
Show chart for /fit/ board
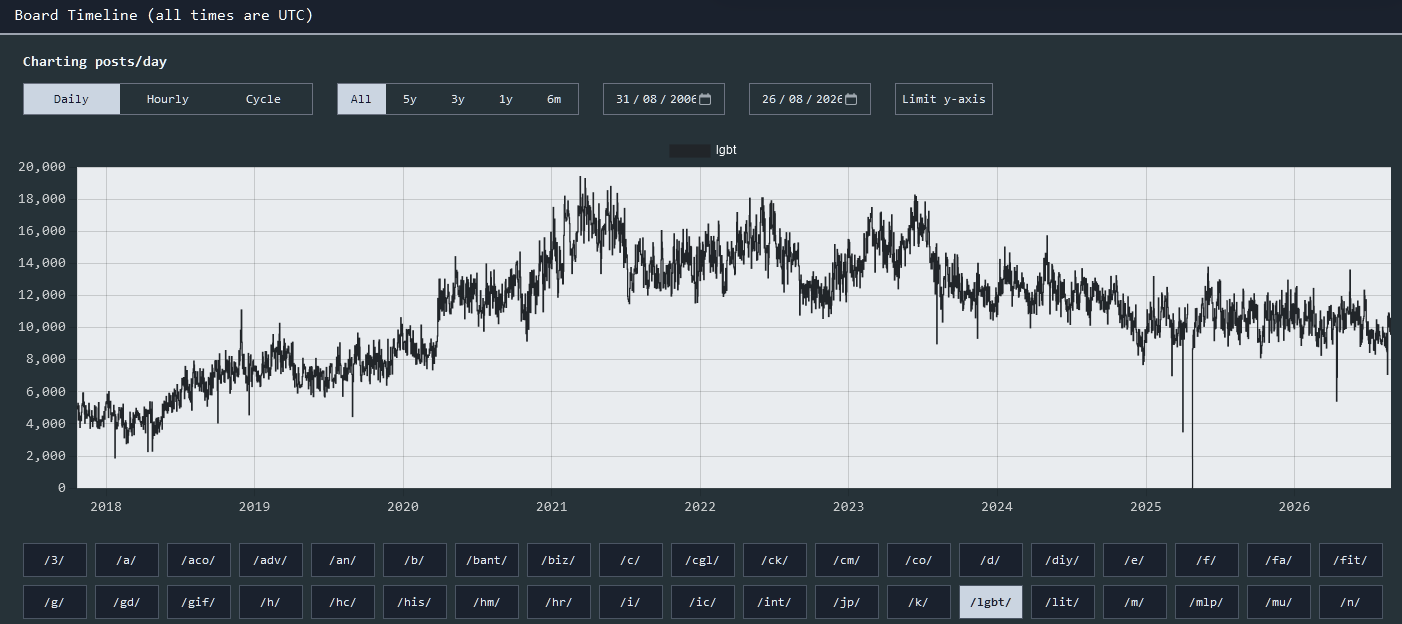click(1351, 560)
